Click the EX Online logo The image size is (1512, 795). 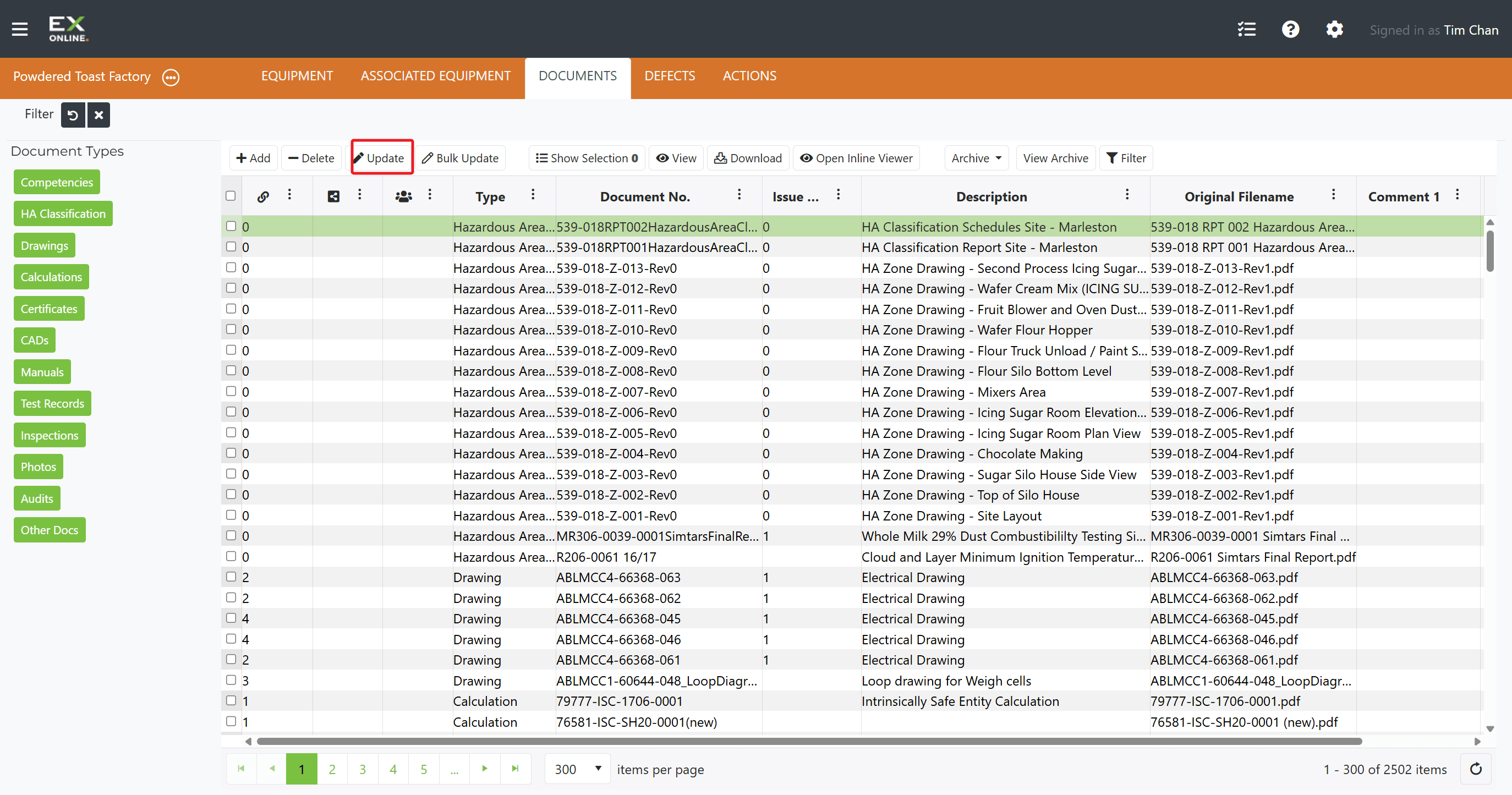point(68,29)
